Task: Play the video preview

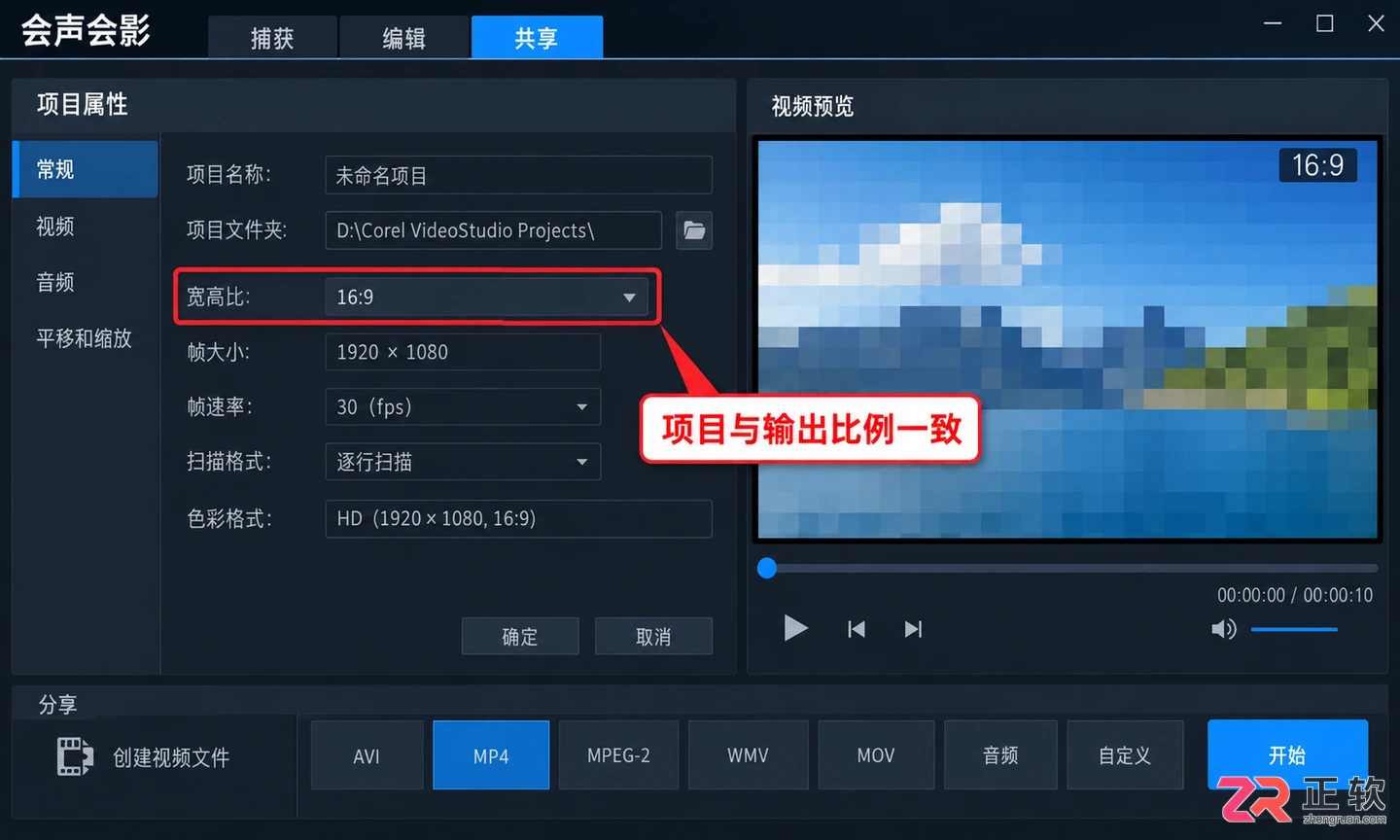Action: tap(795, 628)
